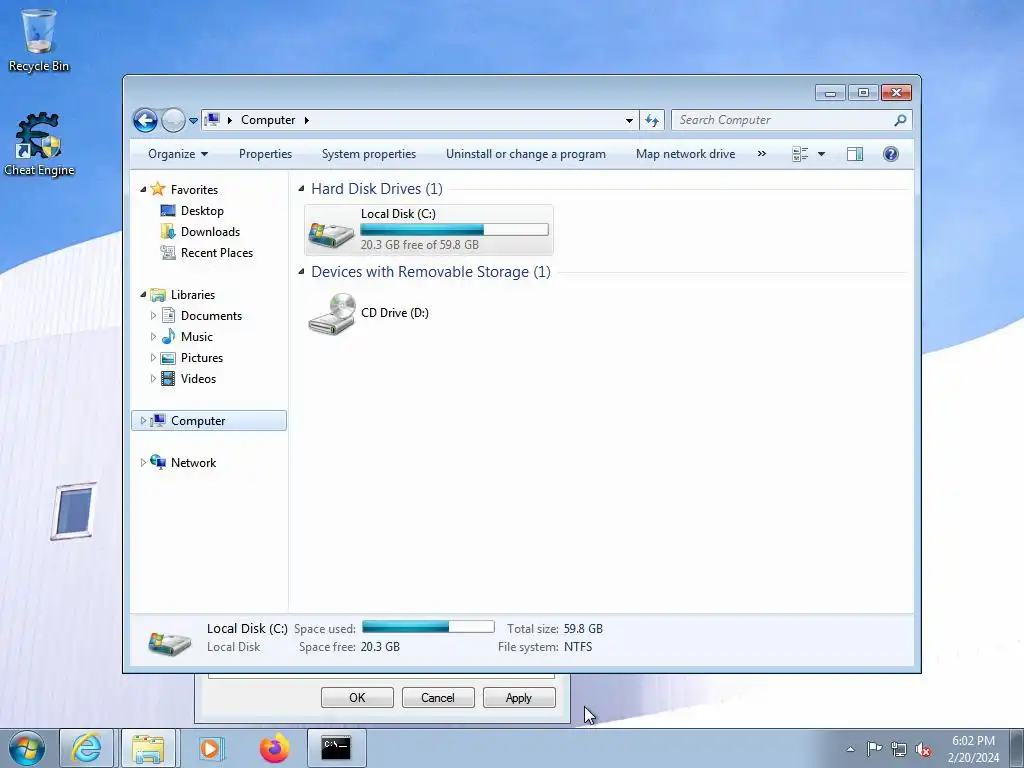Image resolution: width=1024 pixels, height=768 pixels.
Task: Click the greyed Forward navigation button
Action: (x=173, y=120)
